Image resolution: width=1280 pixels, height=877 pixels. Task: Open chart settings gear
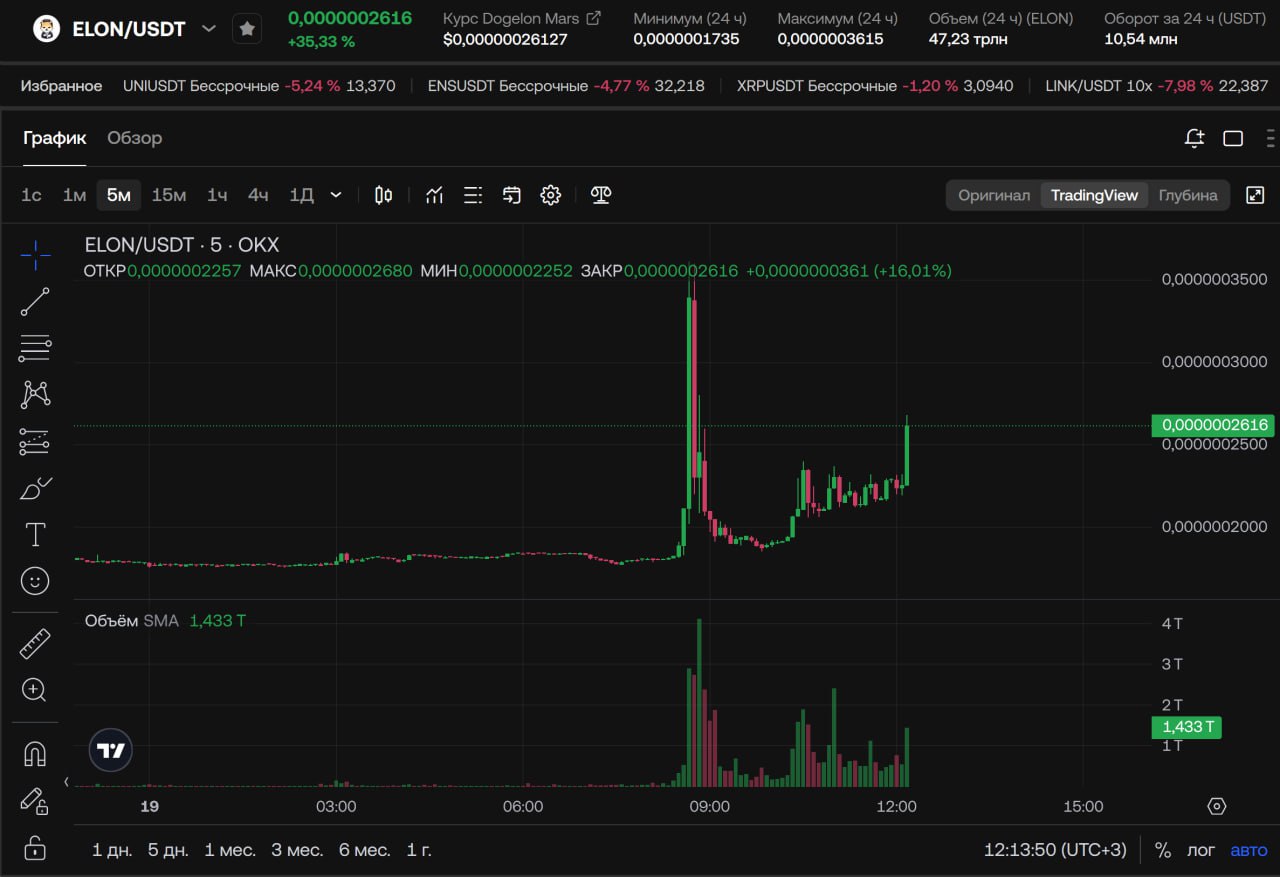[551, 195]
